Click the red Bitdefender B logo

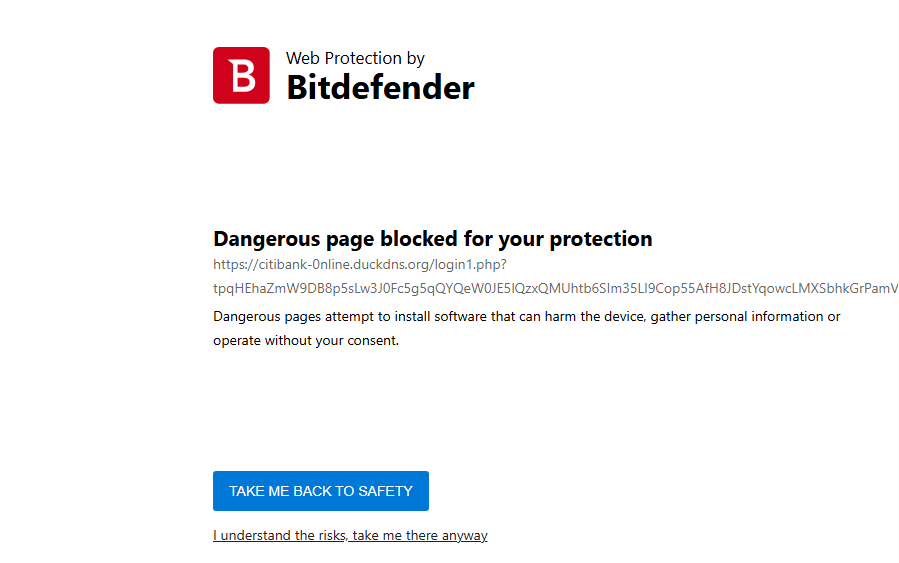(x=241, y=75)
